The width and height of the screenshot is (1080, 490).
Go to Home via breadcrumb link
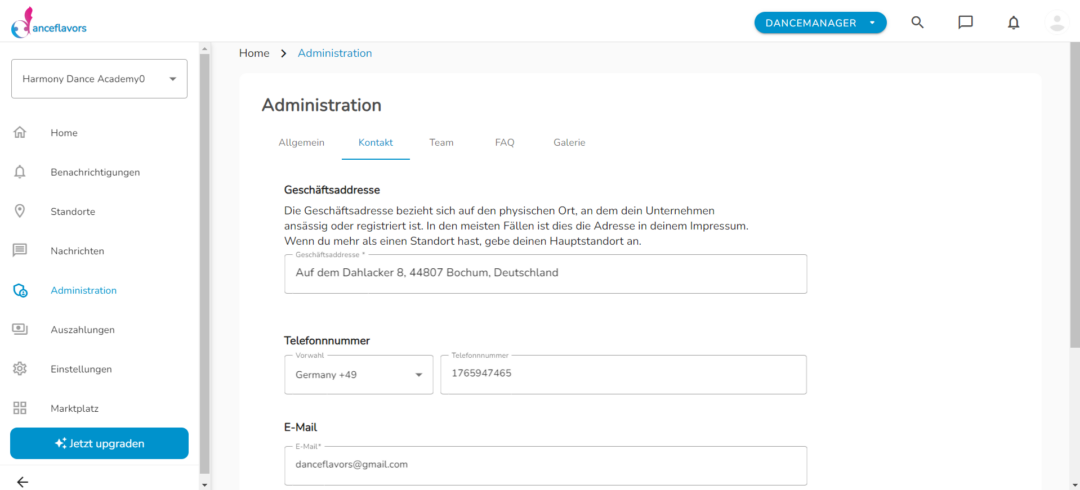(254, 53)
